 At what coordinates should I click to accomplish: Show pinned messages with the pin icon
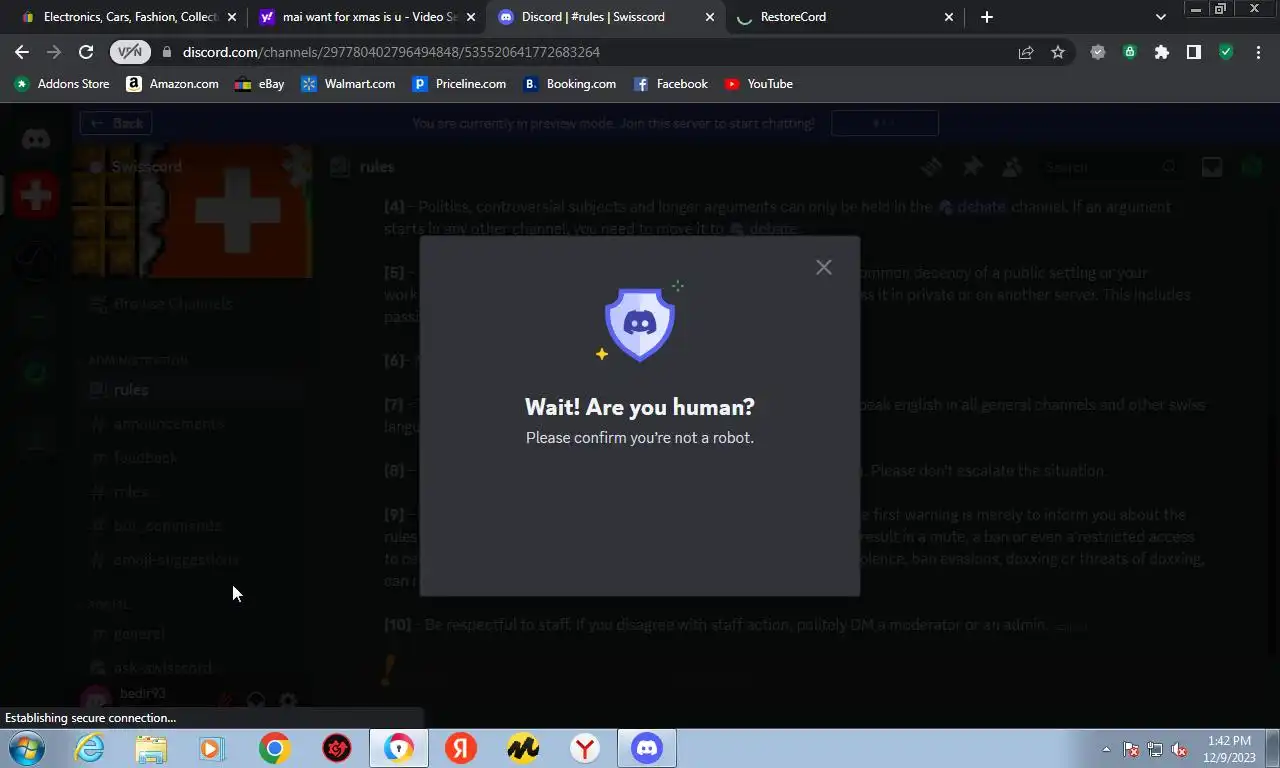click(x=972, y=167)
